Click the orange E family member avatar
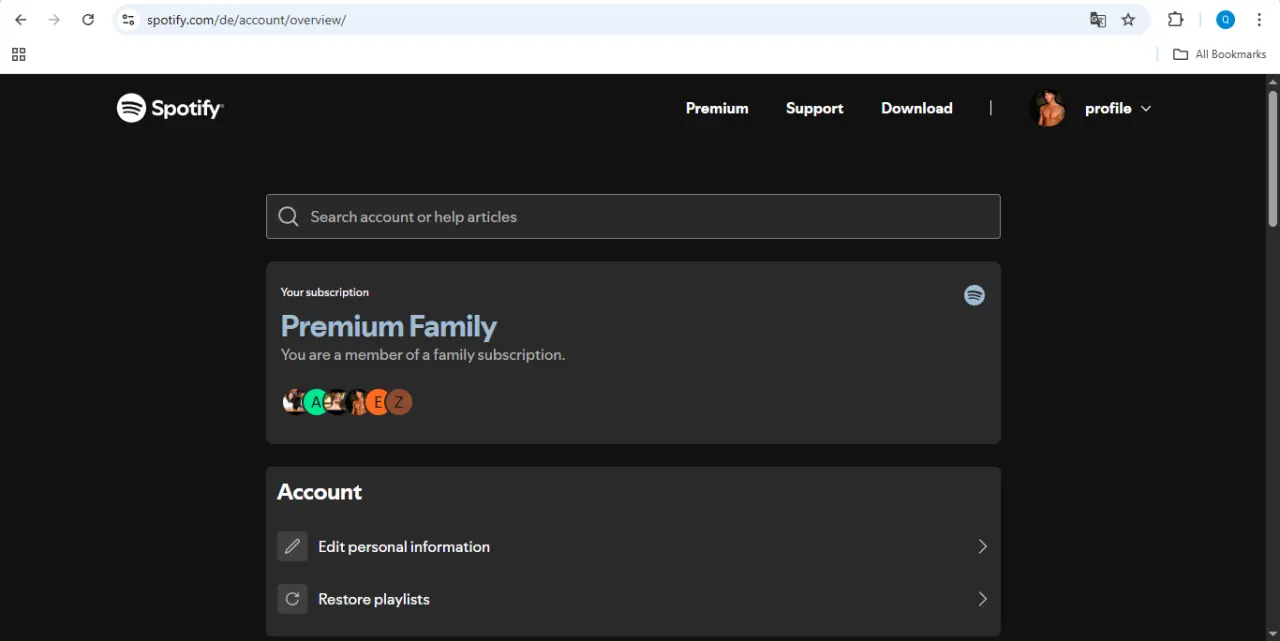Screen dimensions: 1280x641 coord(378,402)
